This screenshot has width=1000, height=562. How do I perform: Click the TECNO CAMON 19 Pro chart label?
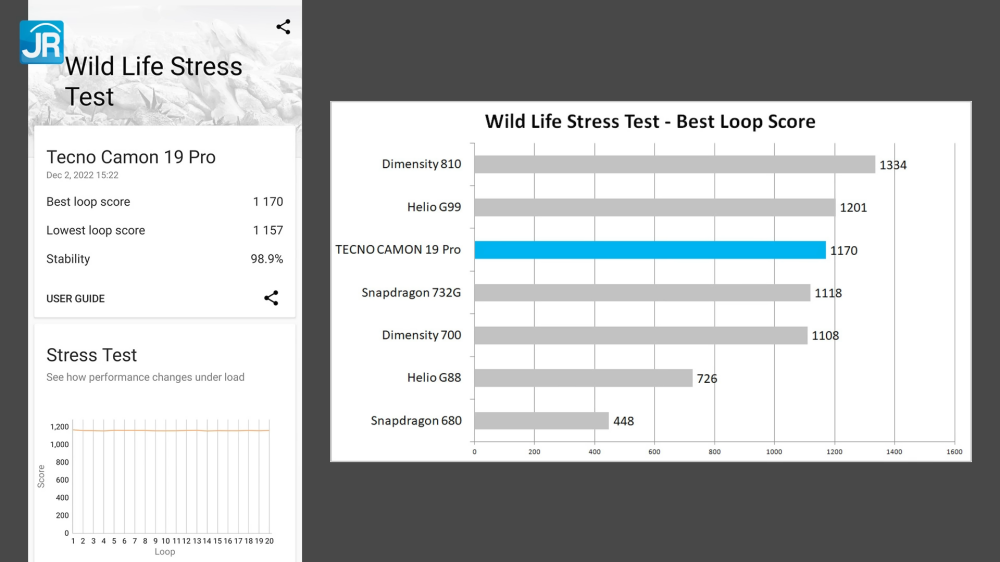[x=398, y=249]
